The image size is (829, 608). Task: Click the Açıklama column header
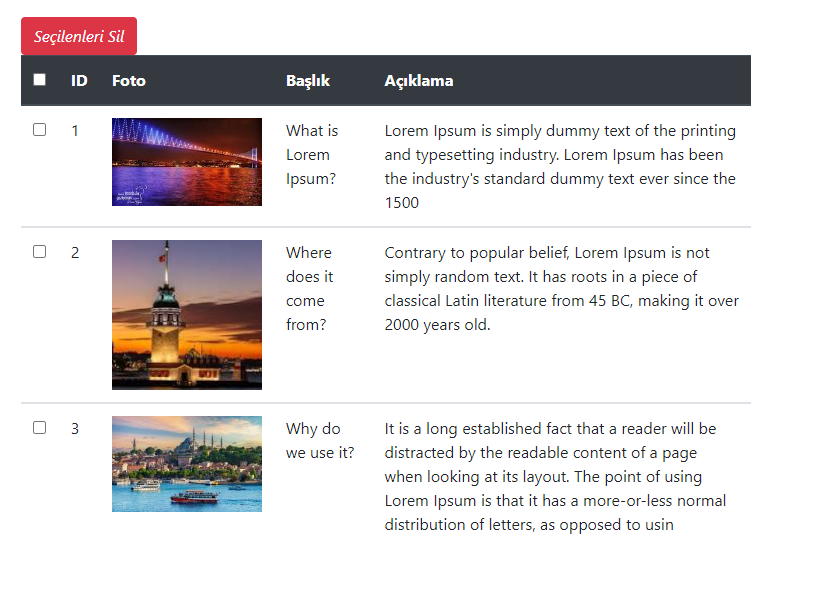point(419,80)
